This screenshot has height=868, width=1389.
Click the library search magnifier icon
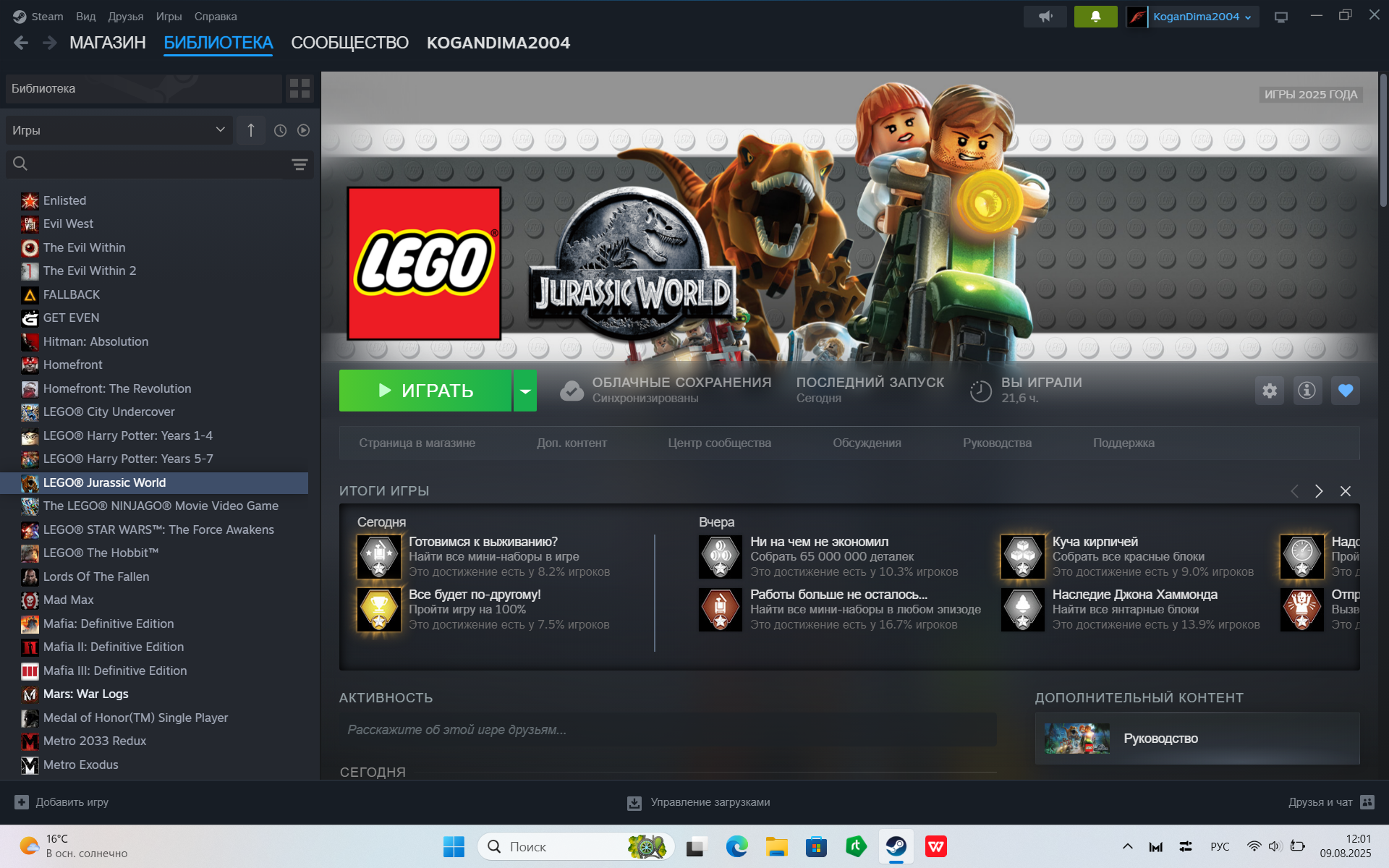point(20,164)
